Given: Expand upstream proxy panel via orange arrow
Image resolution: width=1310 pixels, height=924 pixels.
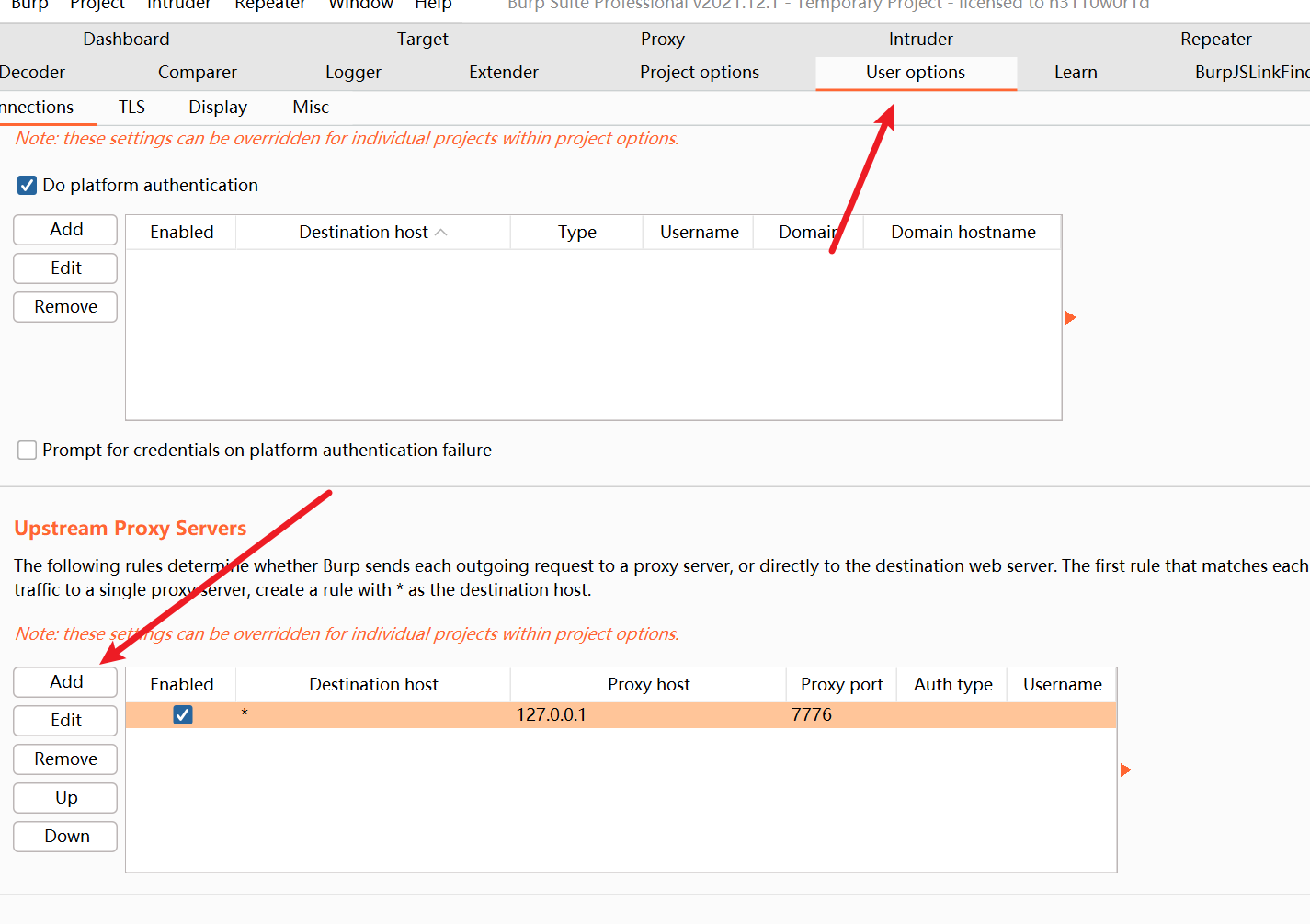Looking at the screenshot, I should pos(1125,770).
